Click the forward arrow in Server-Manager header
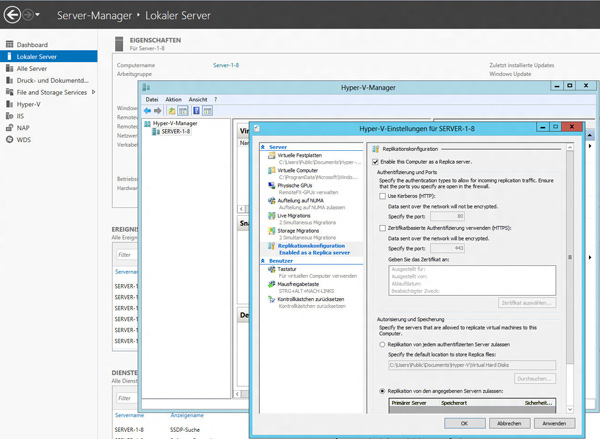The image size is (600, 439). (28, 15)
